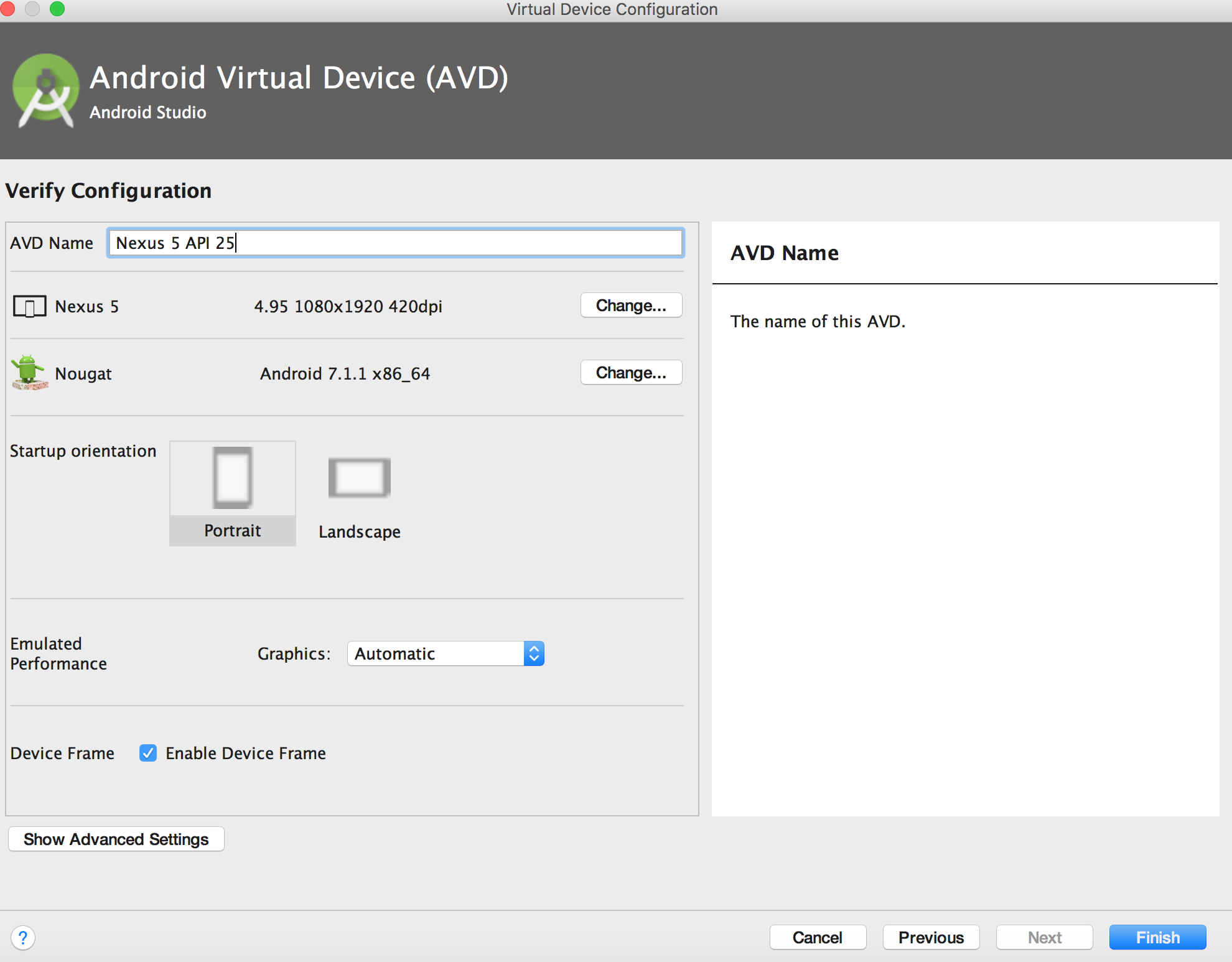The width and height of the screenshot is (1232, 962).
Task: Select Portrait startup orientation
Action: tap(233, 493)
